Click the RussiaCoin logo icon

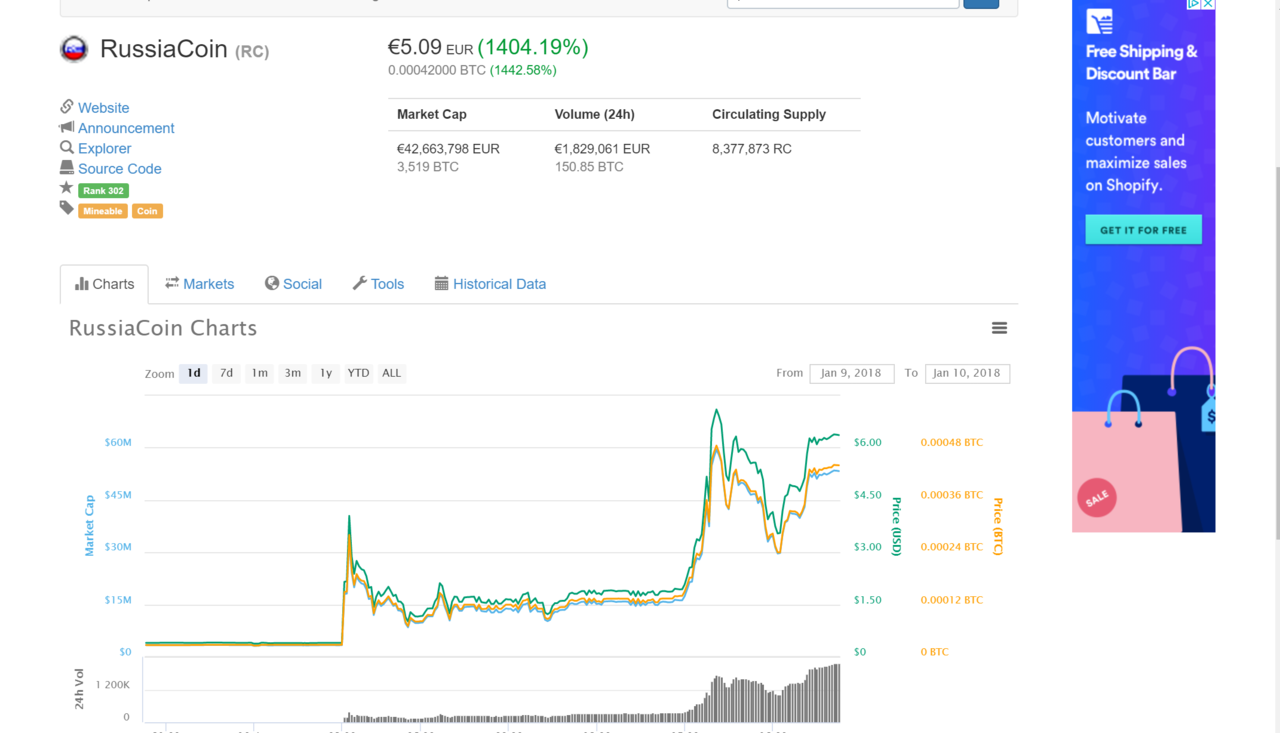click(x=74, y=48)
